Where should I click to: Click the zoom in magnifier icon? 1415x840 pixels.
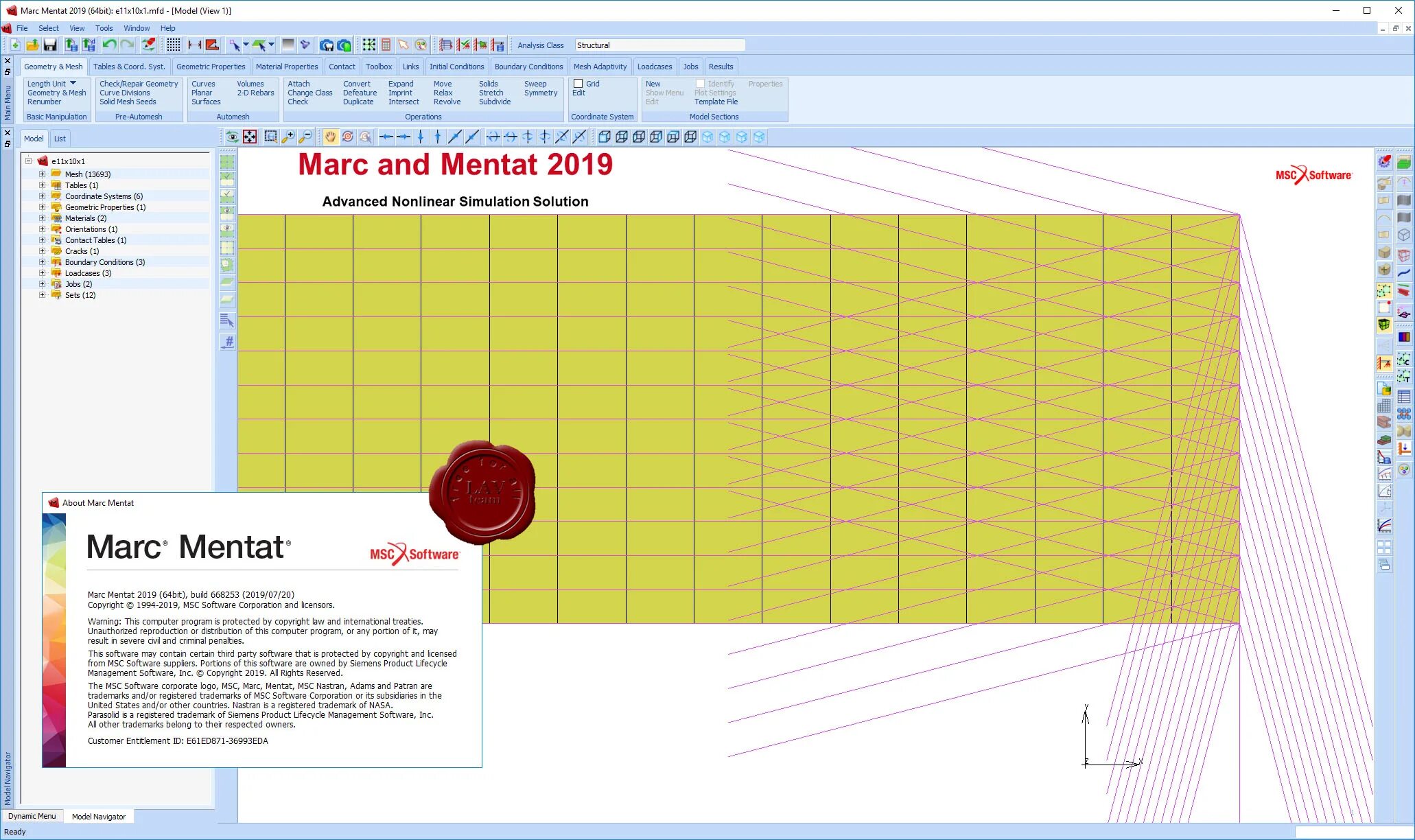click(x=288, y=137)
